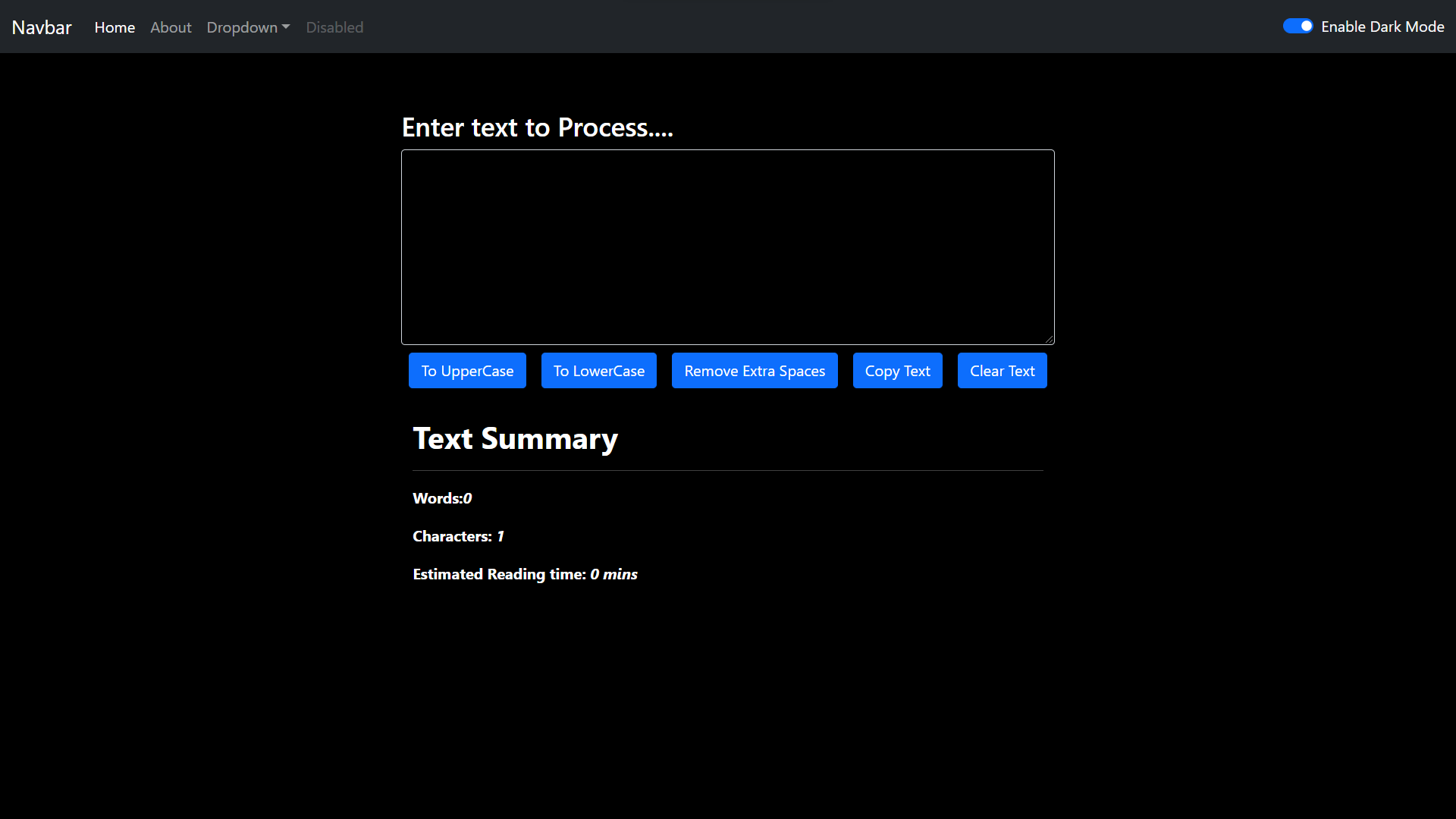Click the Estimated Reading time text

coord(525,574)
